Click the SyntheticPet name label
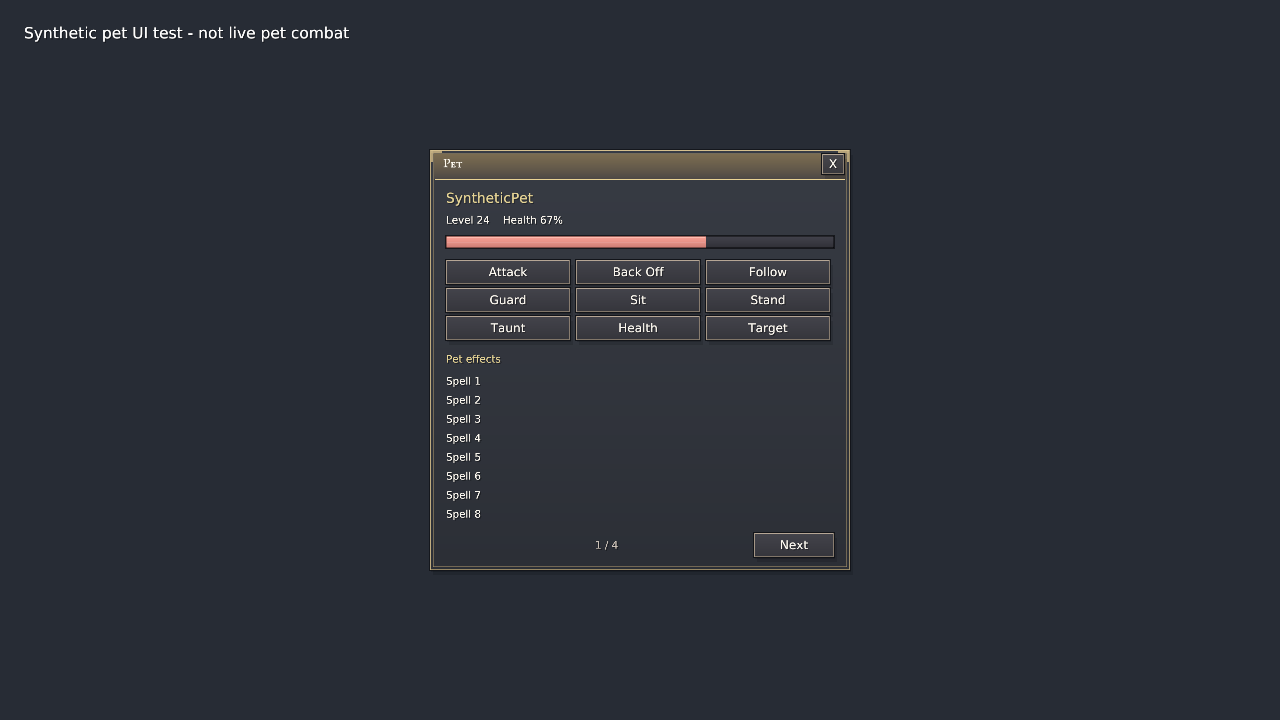This screenshot has width=1280, height=720. tap(490, 198)
